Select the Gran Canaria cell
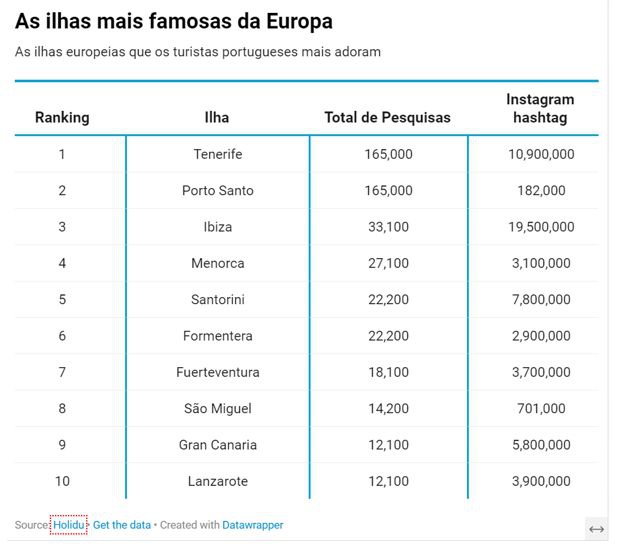Screen dimensions: 628x555 point(218,445)
